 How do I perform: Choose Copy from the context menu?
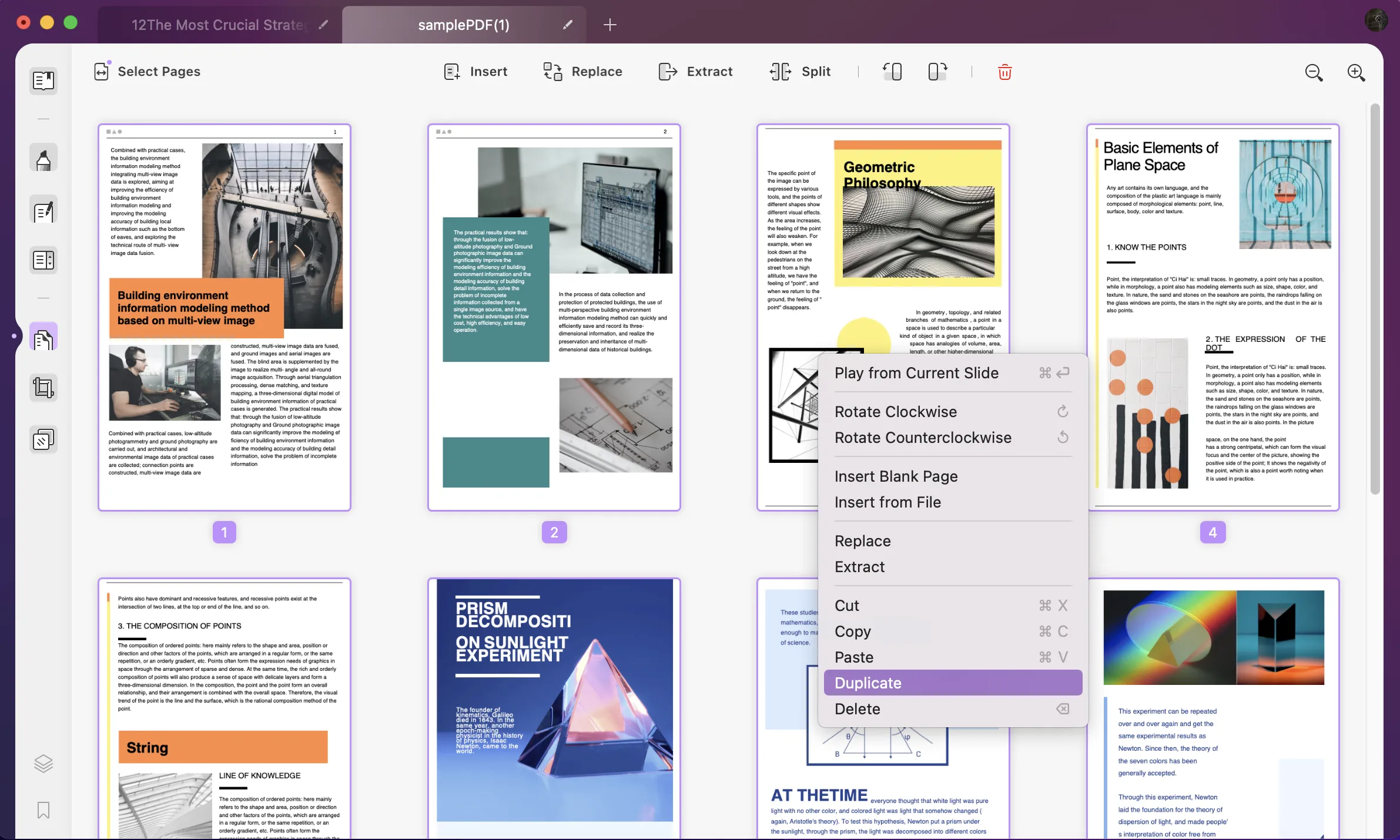pyautogui.click(x=853, y=631)
